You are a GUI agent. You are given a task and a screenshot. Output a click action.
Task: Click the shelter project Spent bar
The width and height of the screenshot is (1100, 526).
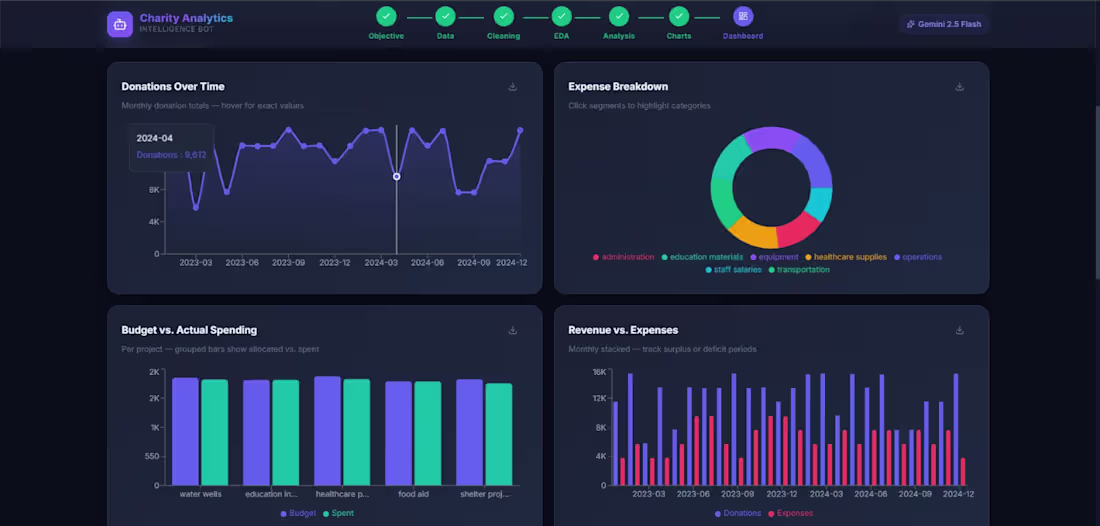tap(499, 434)
